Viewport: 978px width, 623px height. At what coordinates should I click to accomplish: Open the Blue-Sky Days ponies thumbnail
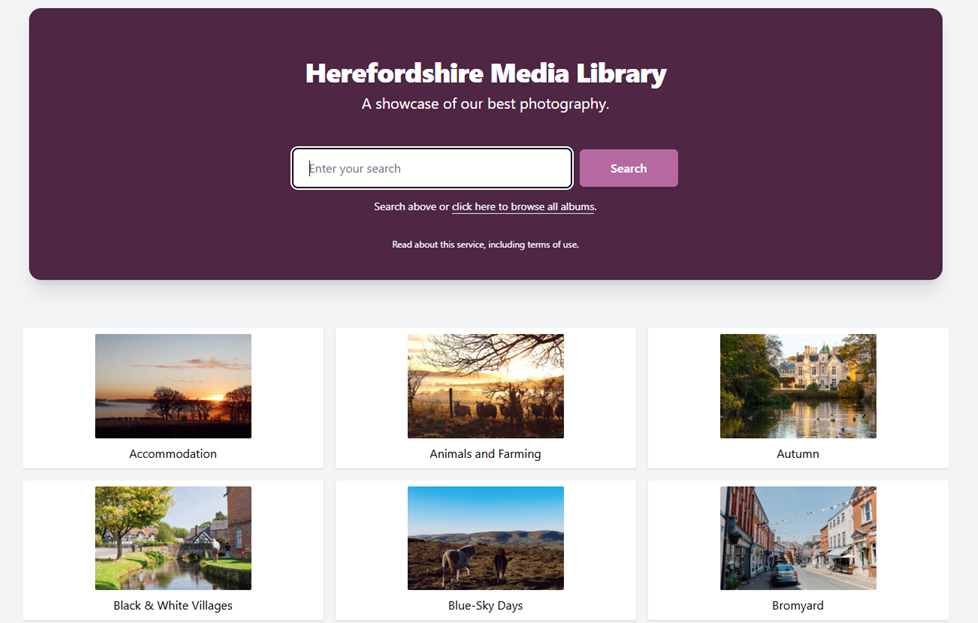pyautogui.click(x=486, y=538)
